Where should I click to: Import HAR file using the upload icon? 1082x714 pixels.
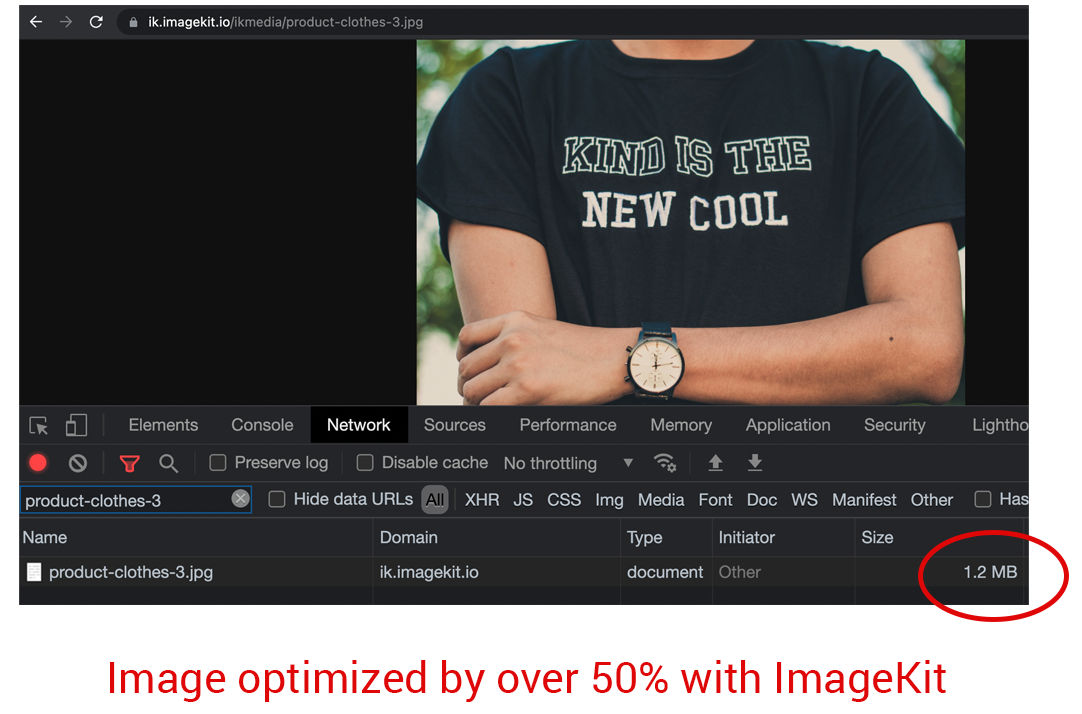pyautogui.click(x=715, y=462)
